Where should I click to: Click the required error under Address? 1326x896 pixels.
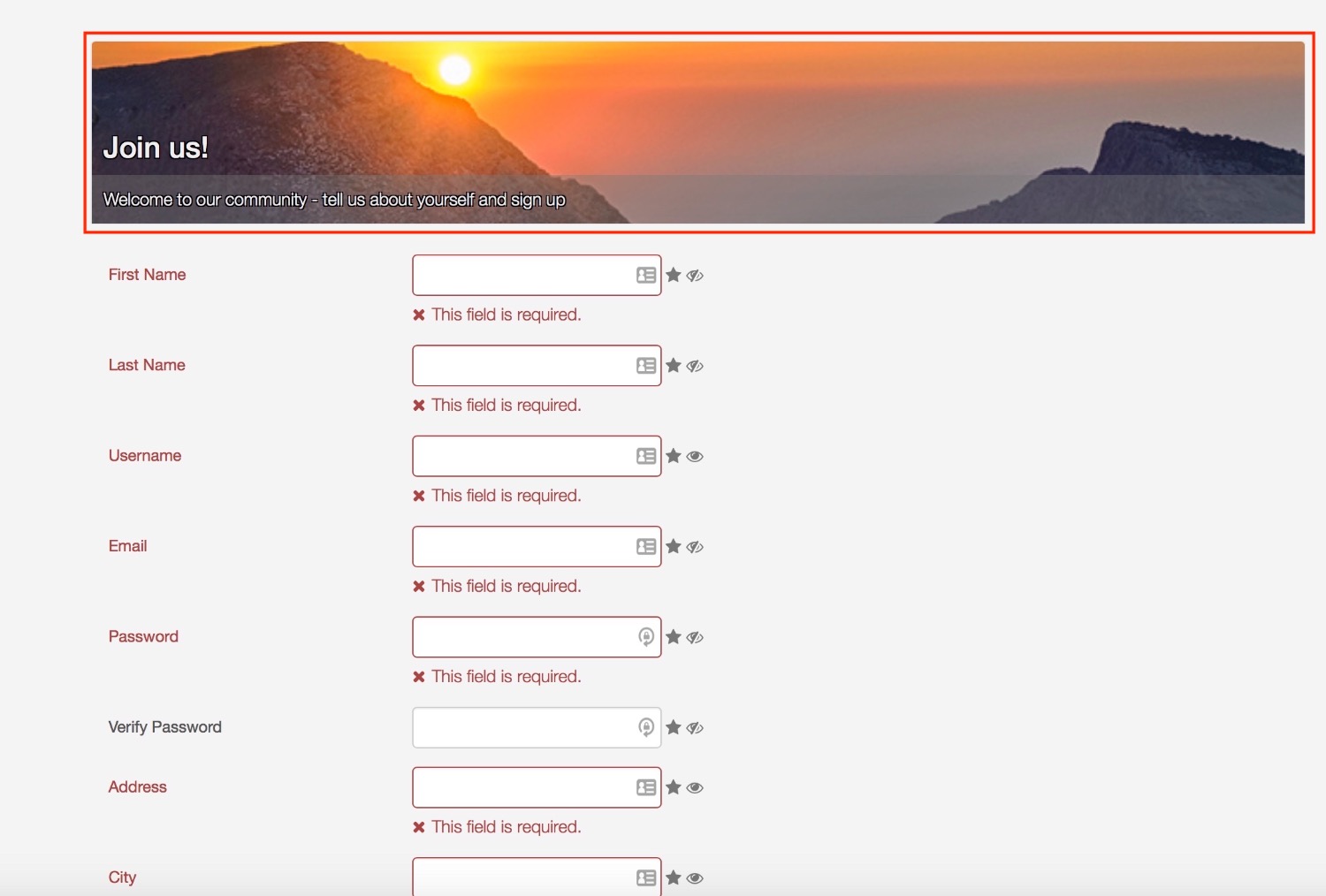497,827
